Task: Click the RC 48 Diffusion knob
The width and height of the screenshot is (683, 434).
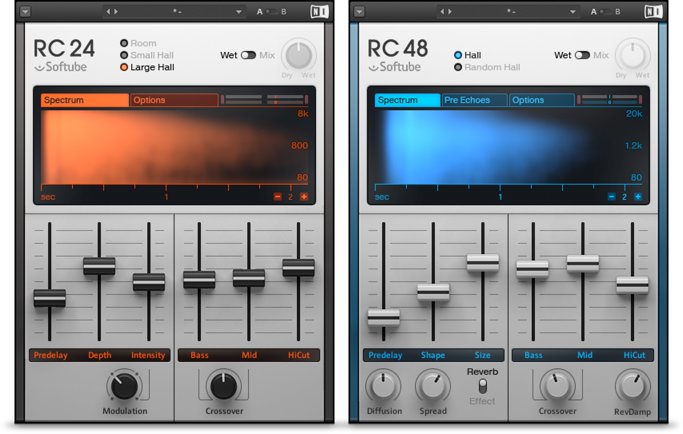Action: (x=383, y=385)
